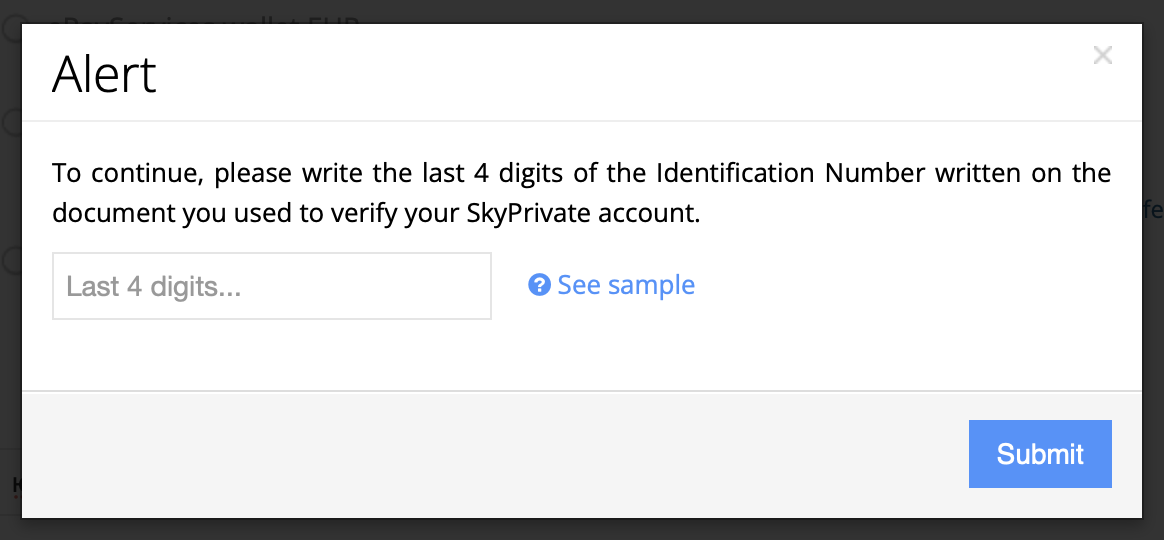This screenshot has width=1164, height=540.
Task: Open the See sample link
Action: tap(626, 286)
